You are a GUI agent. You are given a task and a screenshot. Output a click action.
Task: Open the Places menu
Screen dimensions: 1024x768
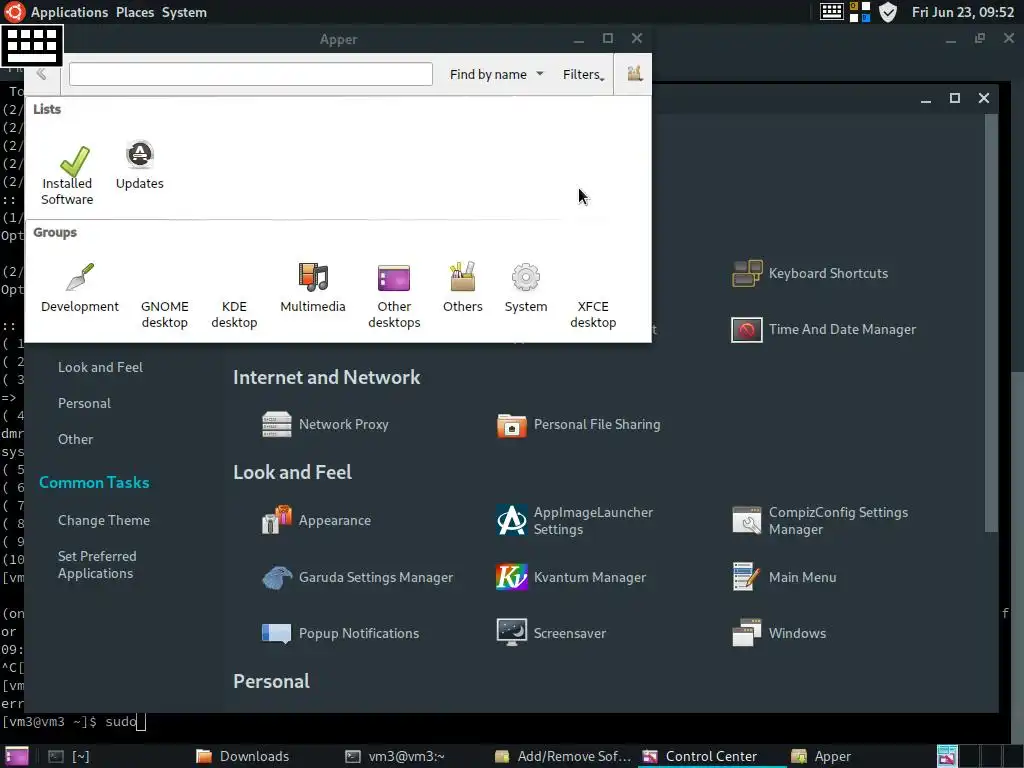[x=135, y=12]
